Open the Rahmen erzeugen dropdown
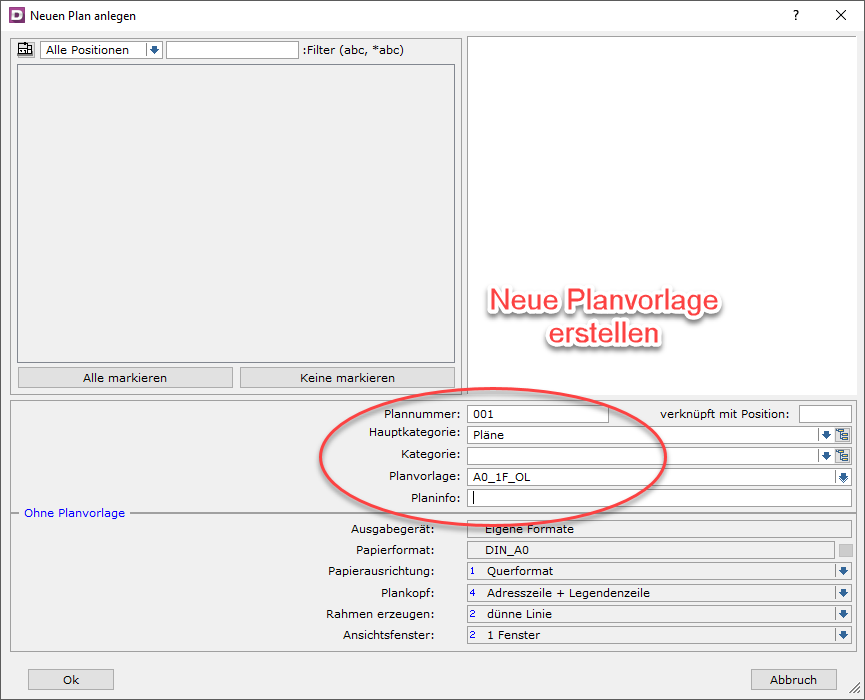This screenshot has height=700, width=865. pos(843,614)
